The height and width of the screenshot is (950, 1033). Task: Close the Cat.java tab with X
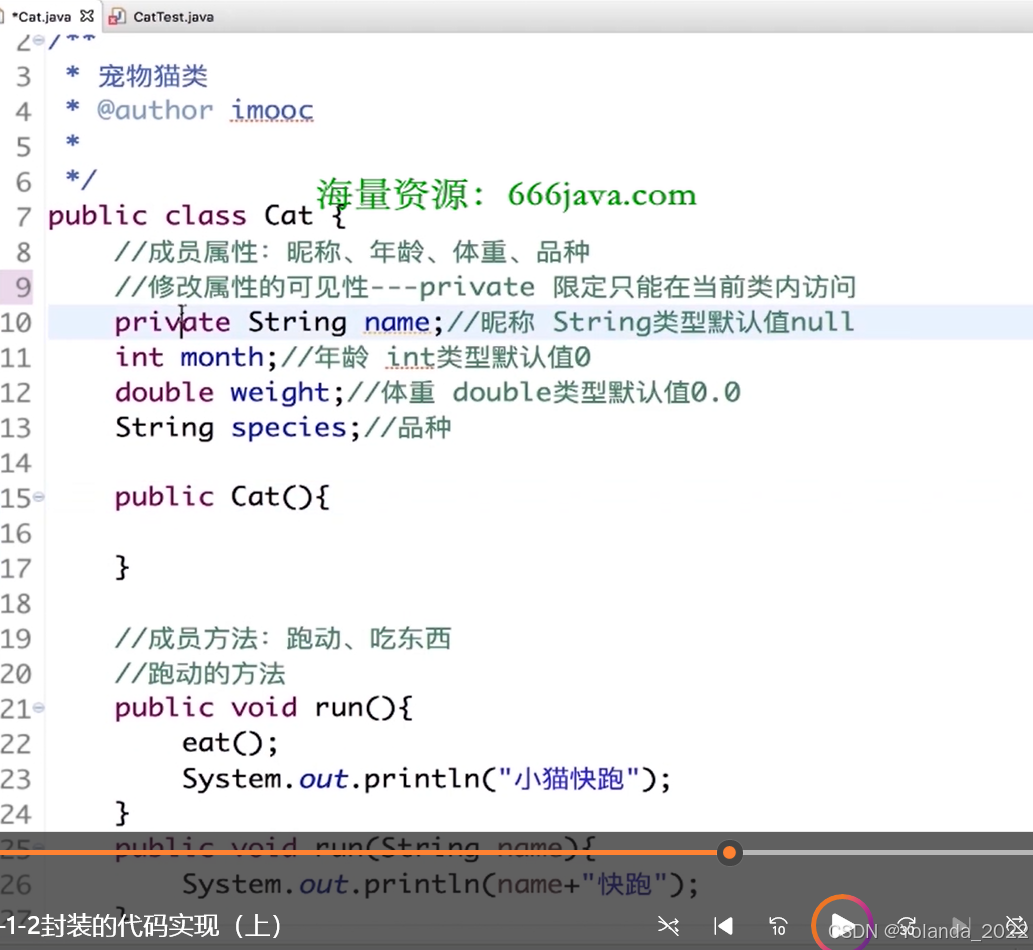(87, 16)
